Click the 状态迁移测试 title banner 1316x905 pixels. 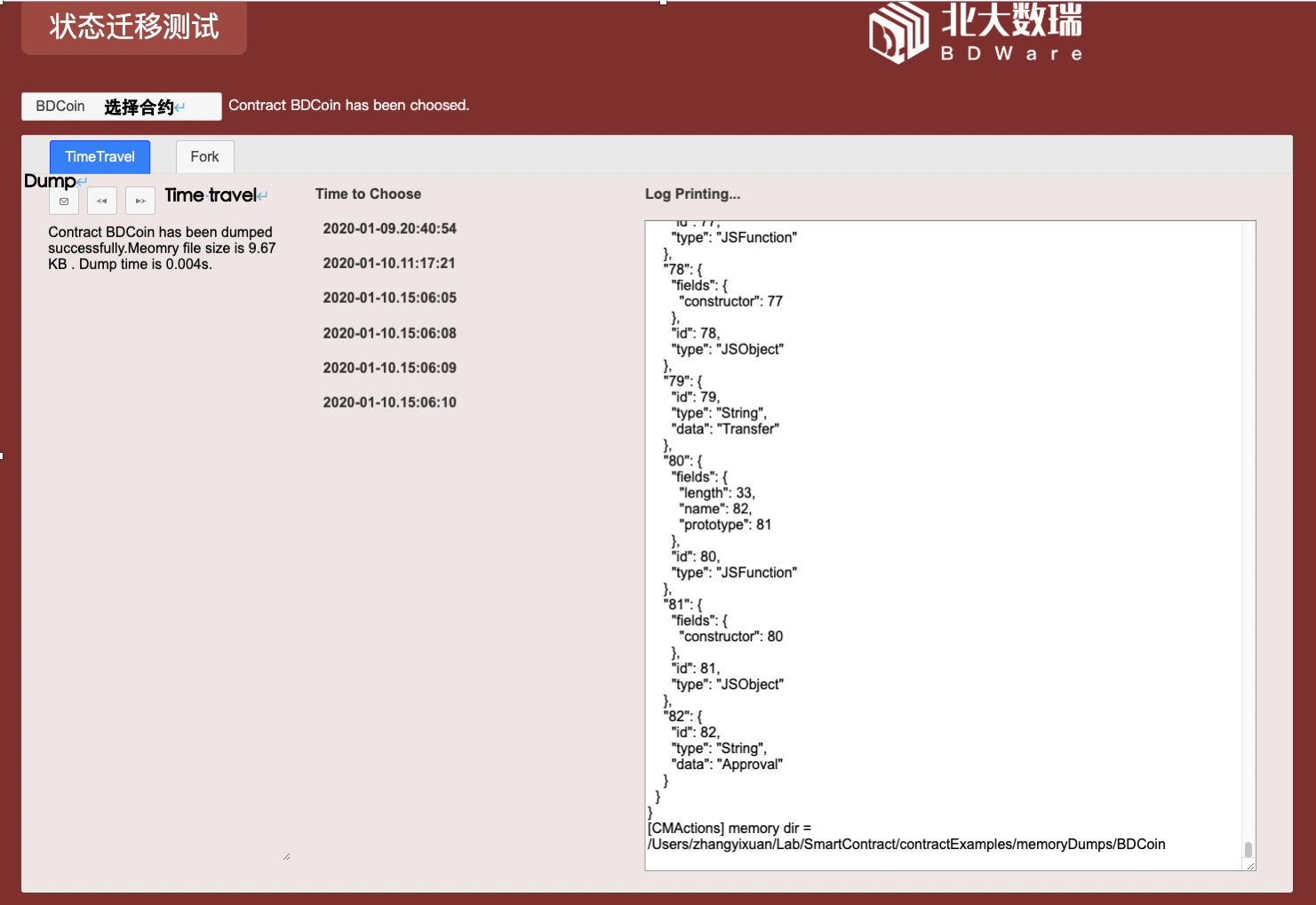pyautogui.click(x=134, y=28)
